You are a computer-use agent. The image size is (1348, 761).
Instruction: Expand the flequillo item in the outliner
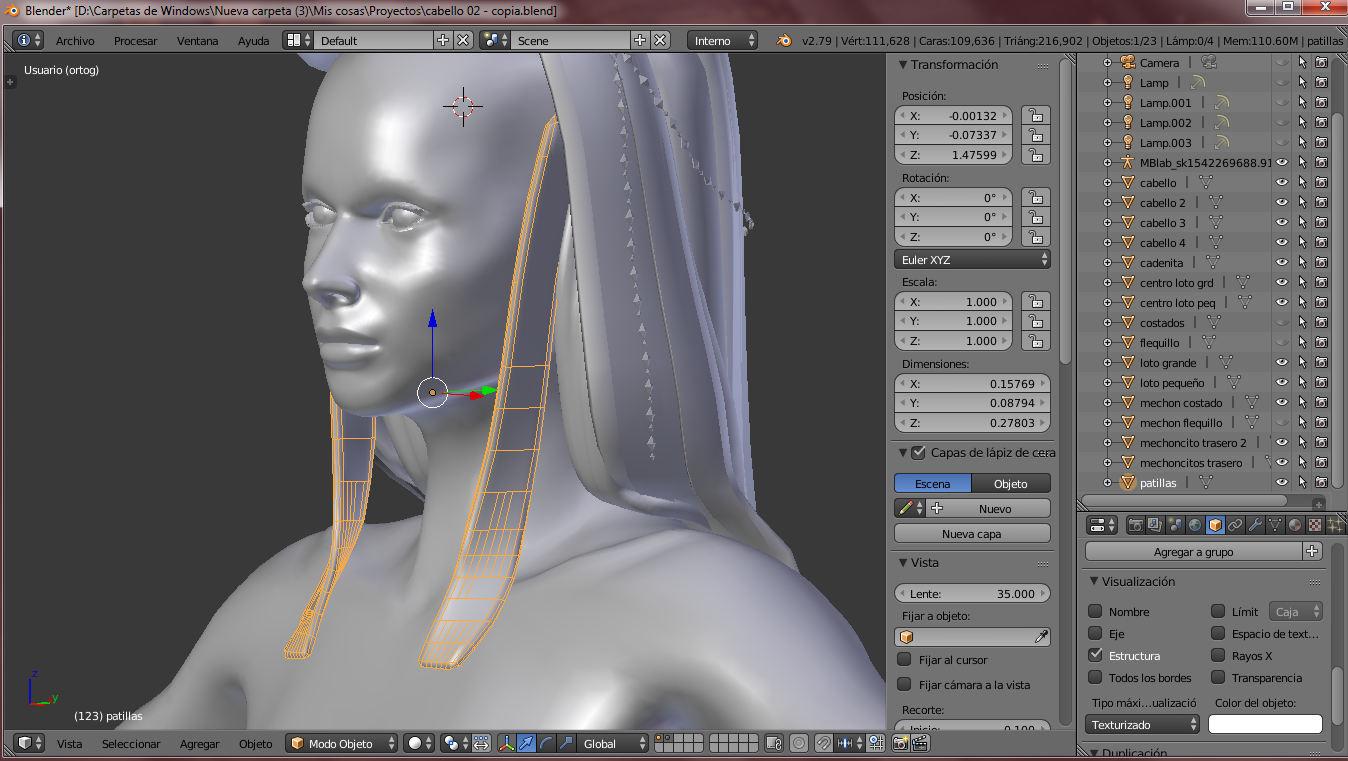point(1107,343)
